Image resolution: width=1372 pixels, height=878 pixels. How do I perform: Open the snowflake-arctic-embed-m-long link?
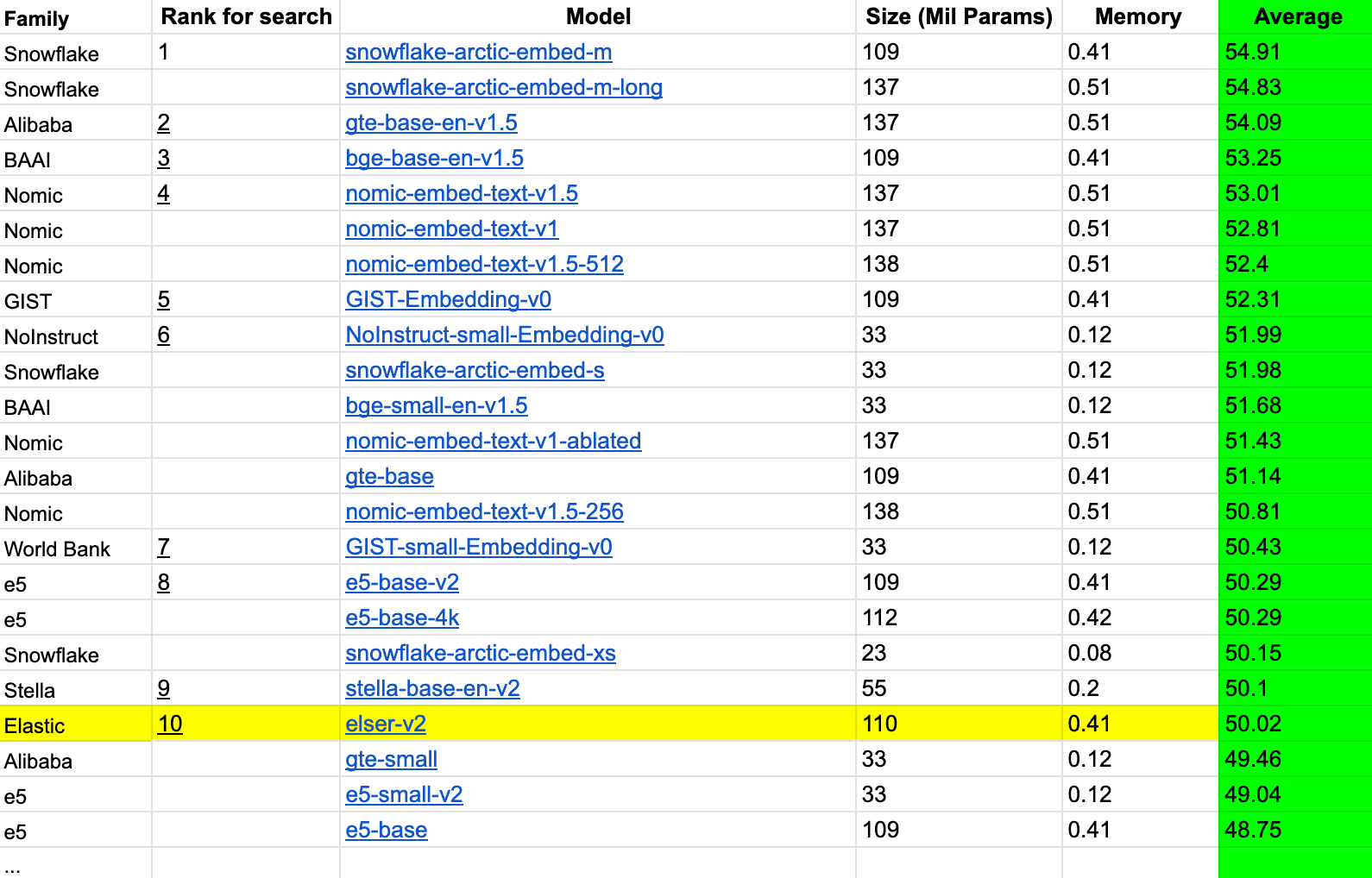(504, 88)
